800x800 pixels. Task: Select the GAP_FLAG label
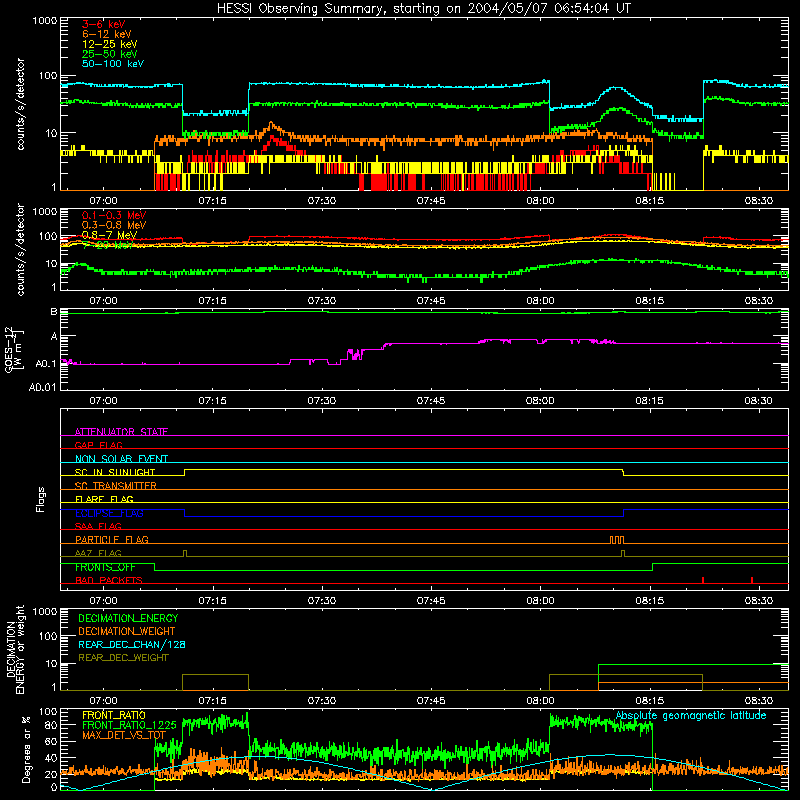(98, 445)
